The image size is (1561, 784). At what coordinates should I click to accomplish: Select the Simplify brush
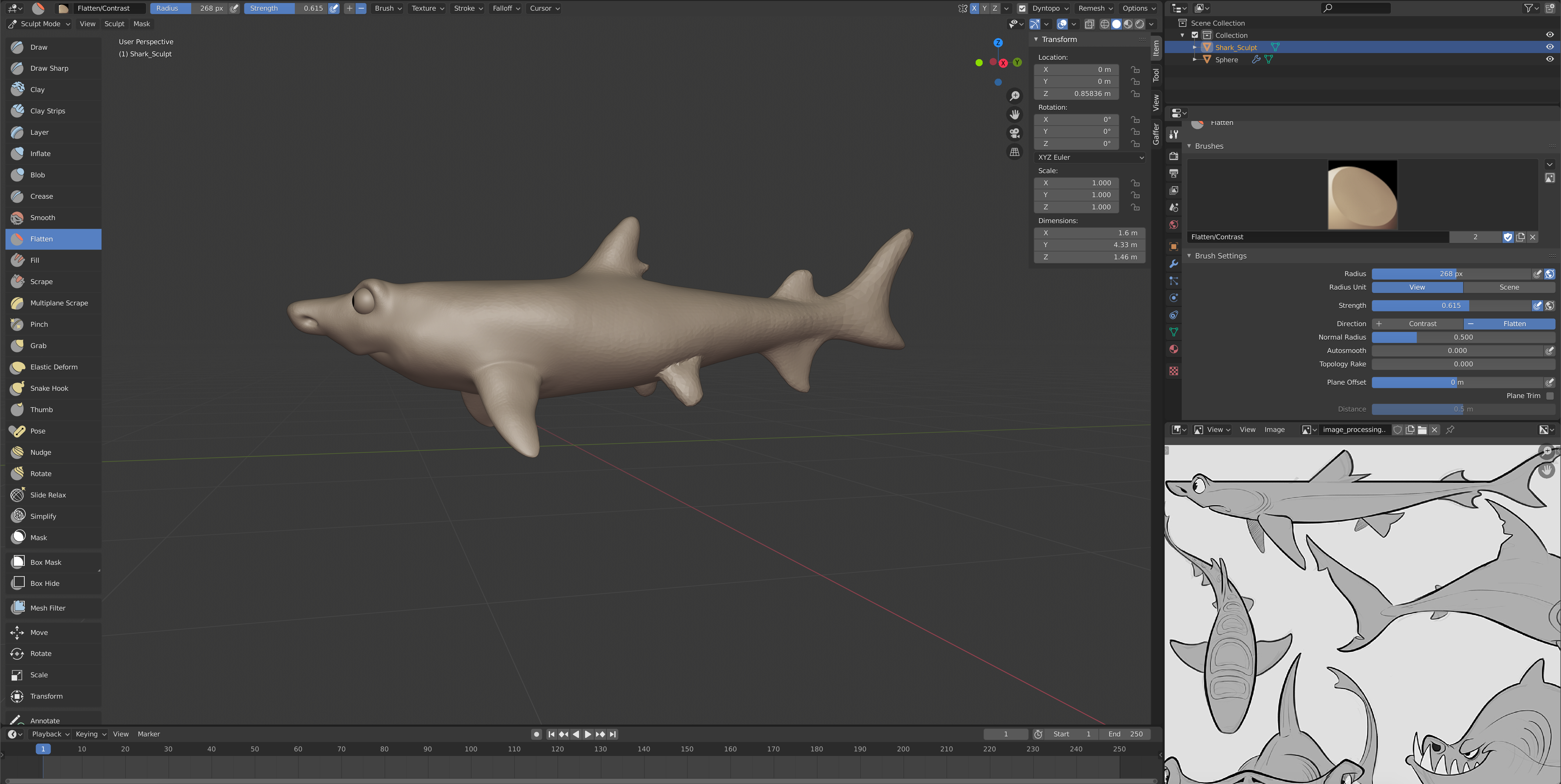click(x=53, y=516)
